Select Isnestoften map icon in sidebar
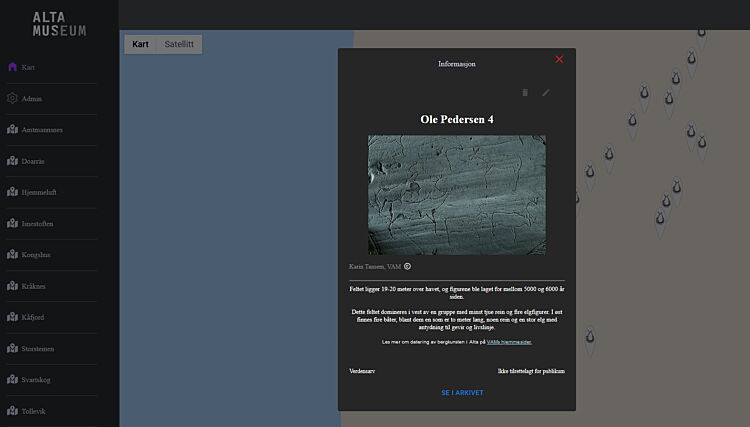This screenshot has height=427, width=750. pyautogui.click(x=12, y=223)
